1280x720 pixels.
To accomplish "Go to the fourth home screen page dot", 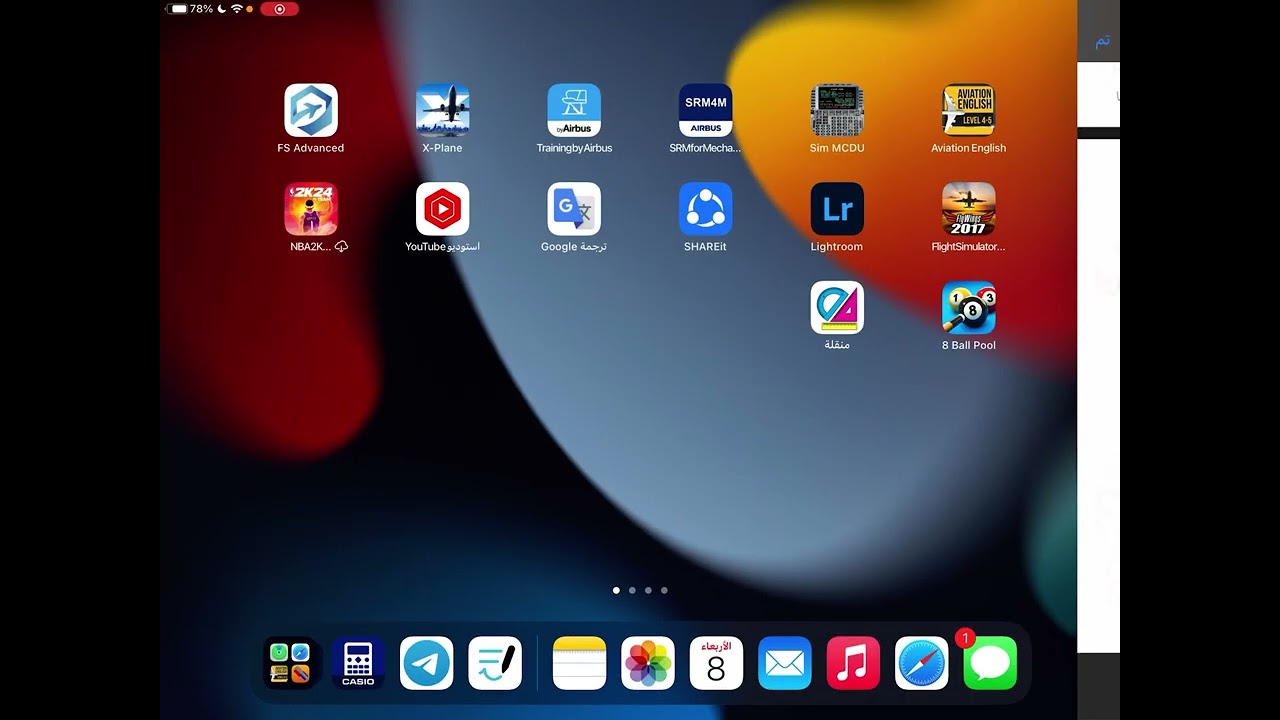I will point(664,590).
